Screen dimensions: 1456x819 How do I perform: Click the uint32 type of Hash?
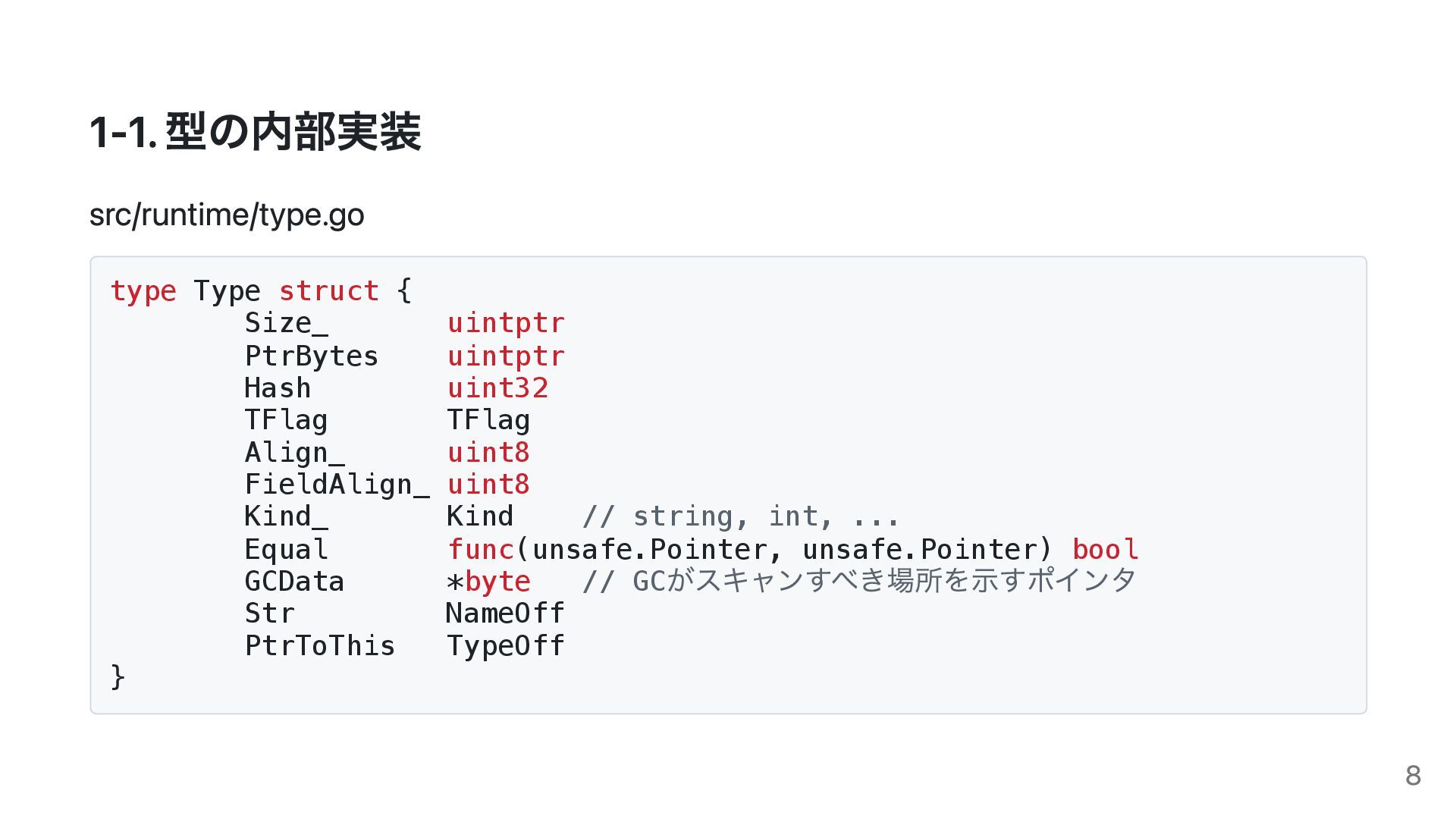(x=497, y=388)
